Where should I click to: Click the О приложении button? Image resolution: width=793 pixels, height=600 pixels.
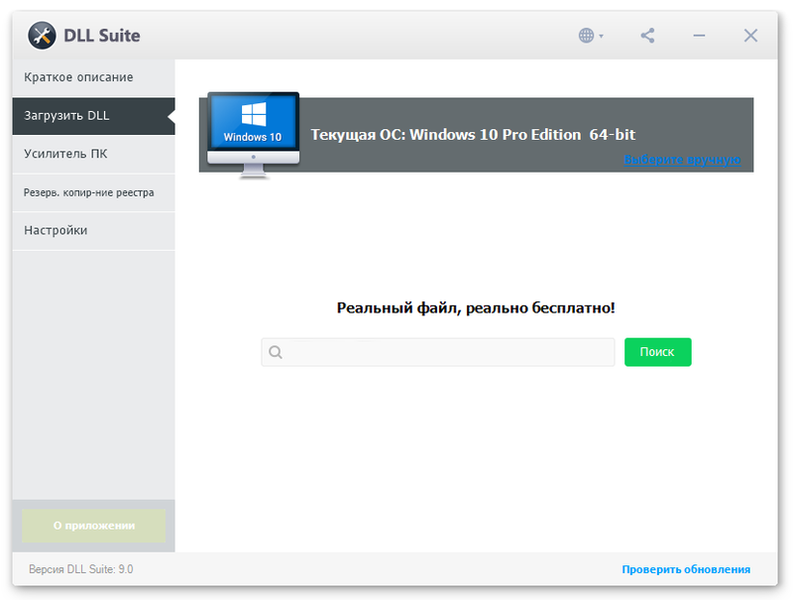pos(94,526)
